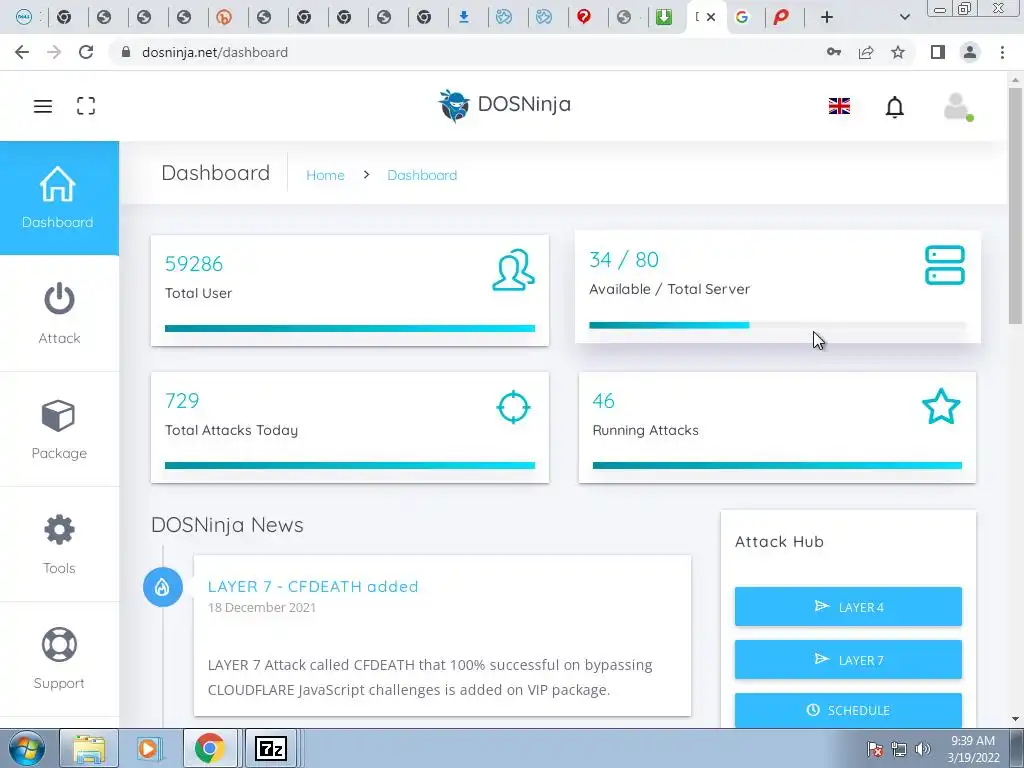Launch LAYER 4 attack button
1024x768 pixels.
[848, 607]
